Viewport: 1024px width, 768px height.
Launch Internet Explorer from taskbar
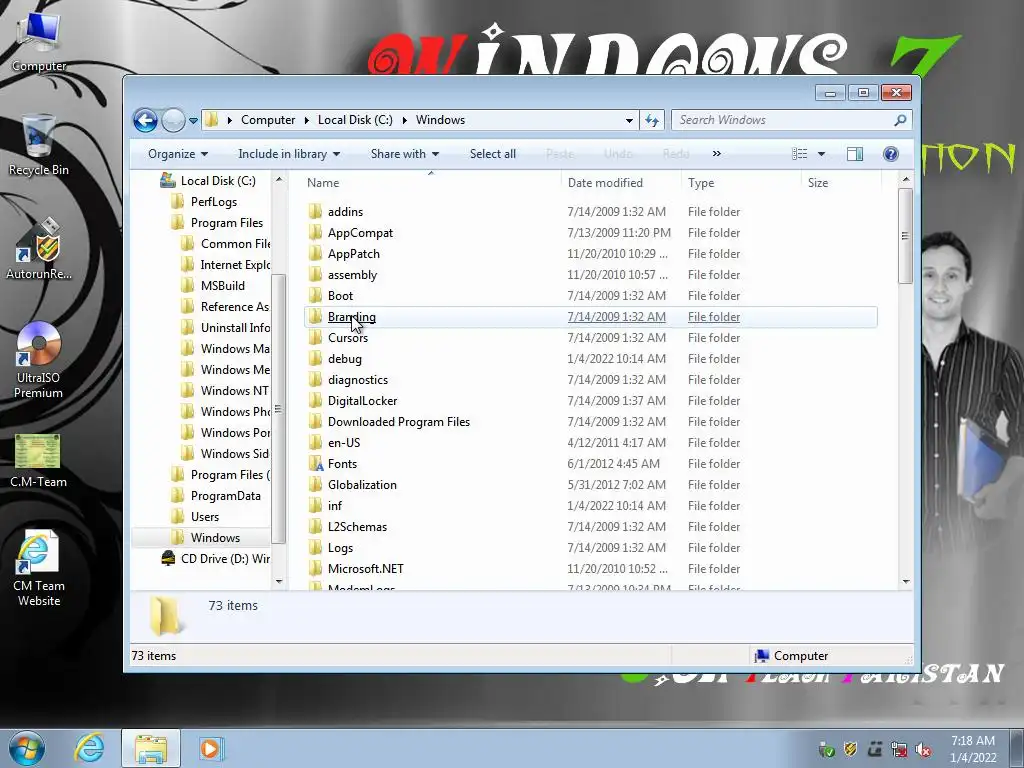point(89,748)
